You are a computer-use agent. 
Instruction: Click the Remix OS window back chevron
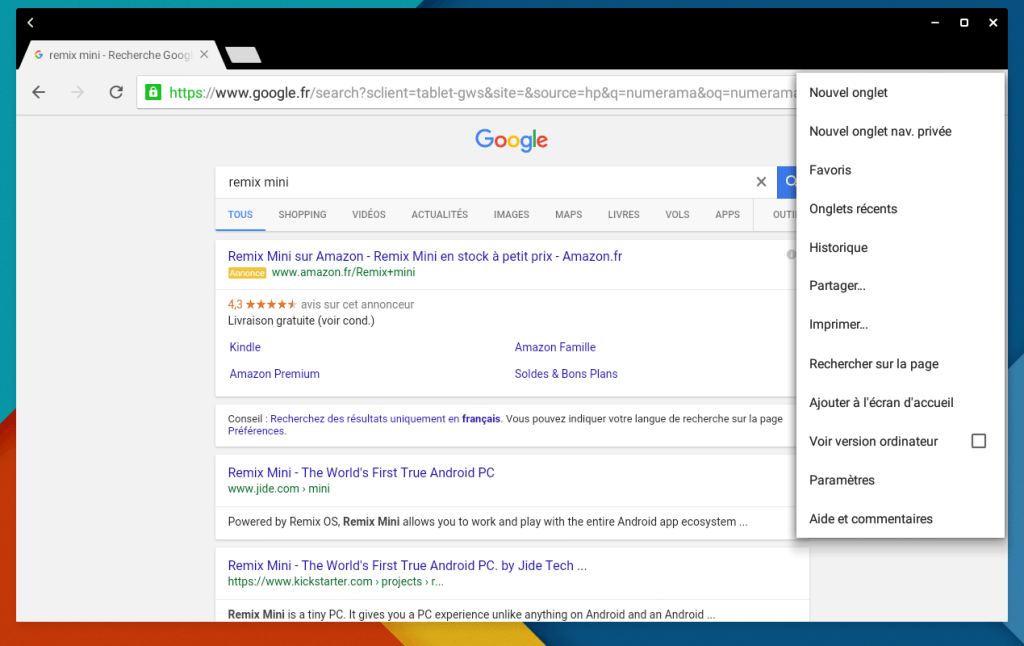pos(30,23)
